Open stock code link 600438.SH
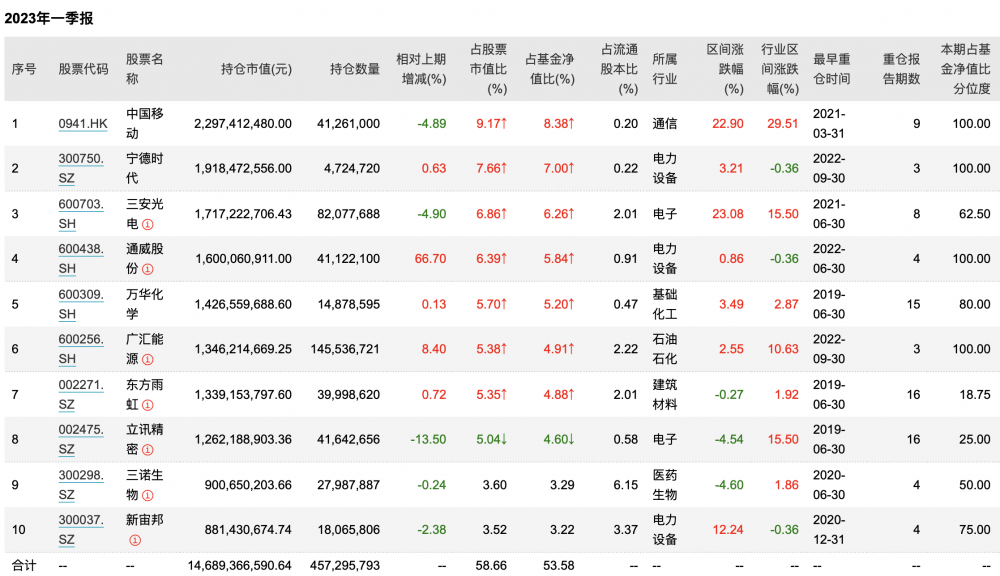1000x576 pixels. click(x=81, y=258)
